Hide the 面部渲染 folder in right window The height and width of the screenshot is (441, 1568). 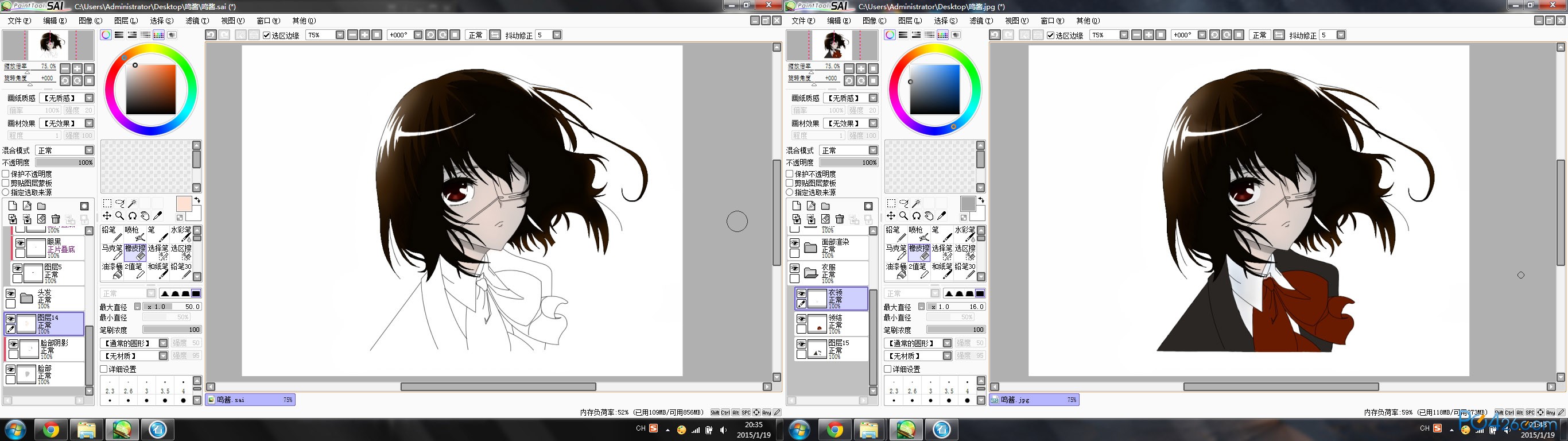[x=794, y=243]
